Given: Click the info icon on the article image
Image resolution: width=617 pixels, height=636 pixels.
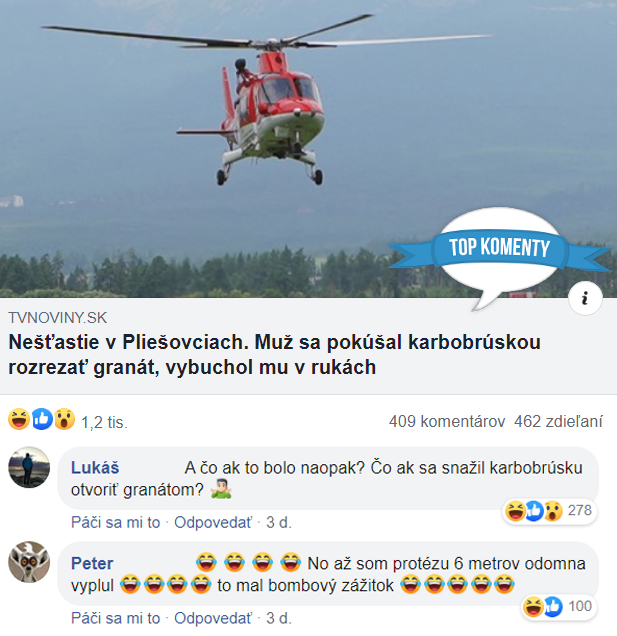Looking at the screenshot, I should (x=585, y=298).
